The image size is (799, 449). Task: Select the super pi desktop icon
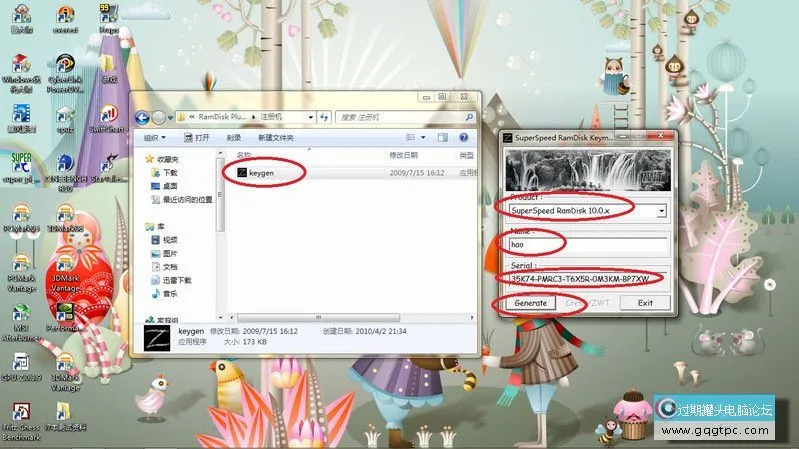[21, 168]
